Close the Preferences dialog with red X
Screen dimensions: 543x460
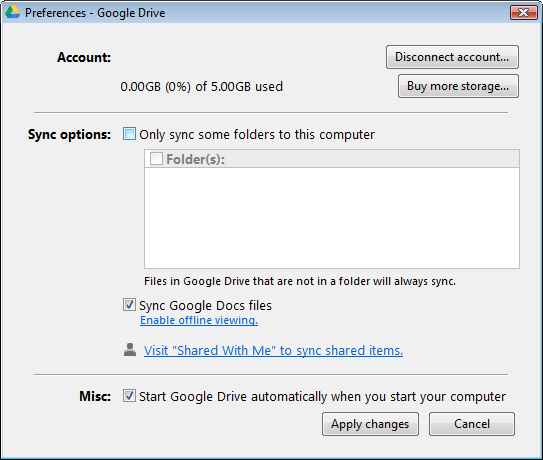tap(523, 12)
